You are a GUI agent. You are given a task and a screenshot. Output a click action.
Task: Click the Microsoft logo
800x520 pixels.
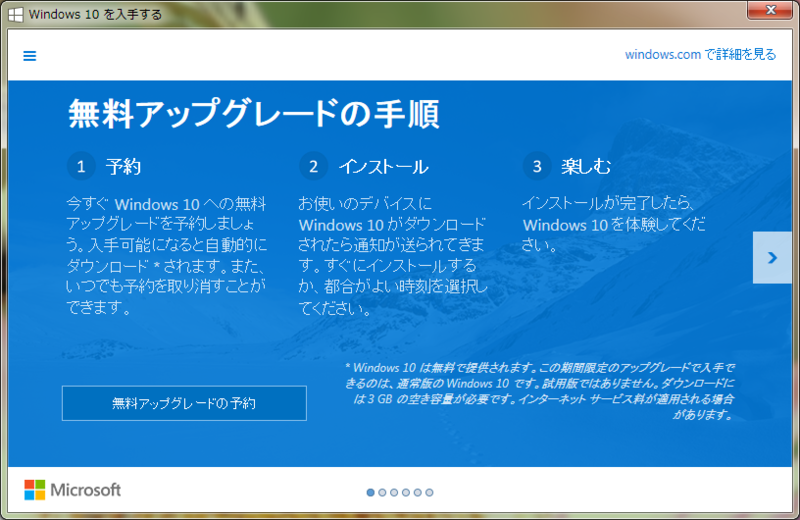[72, 490]
